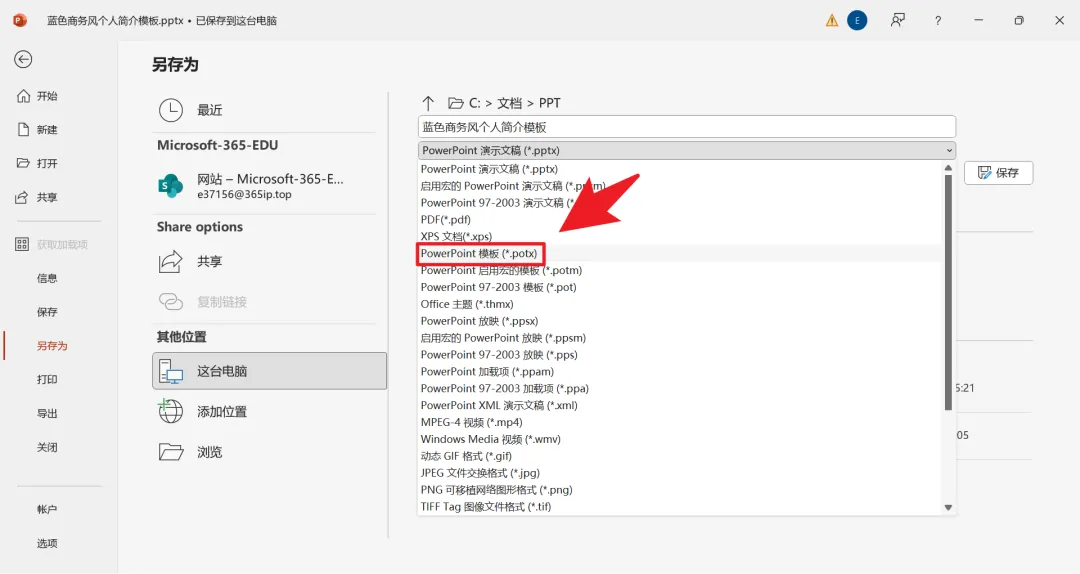This screenshot has width=1080, height=574.
Task: Open the warning triangle notification
Action: click(832, 21)
